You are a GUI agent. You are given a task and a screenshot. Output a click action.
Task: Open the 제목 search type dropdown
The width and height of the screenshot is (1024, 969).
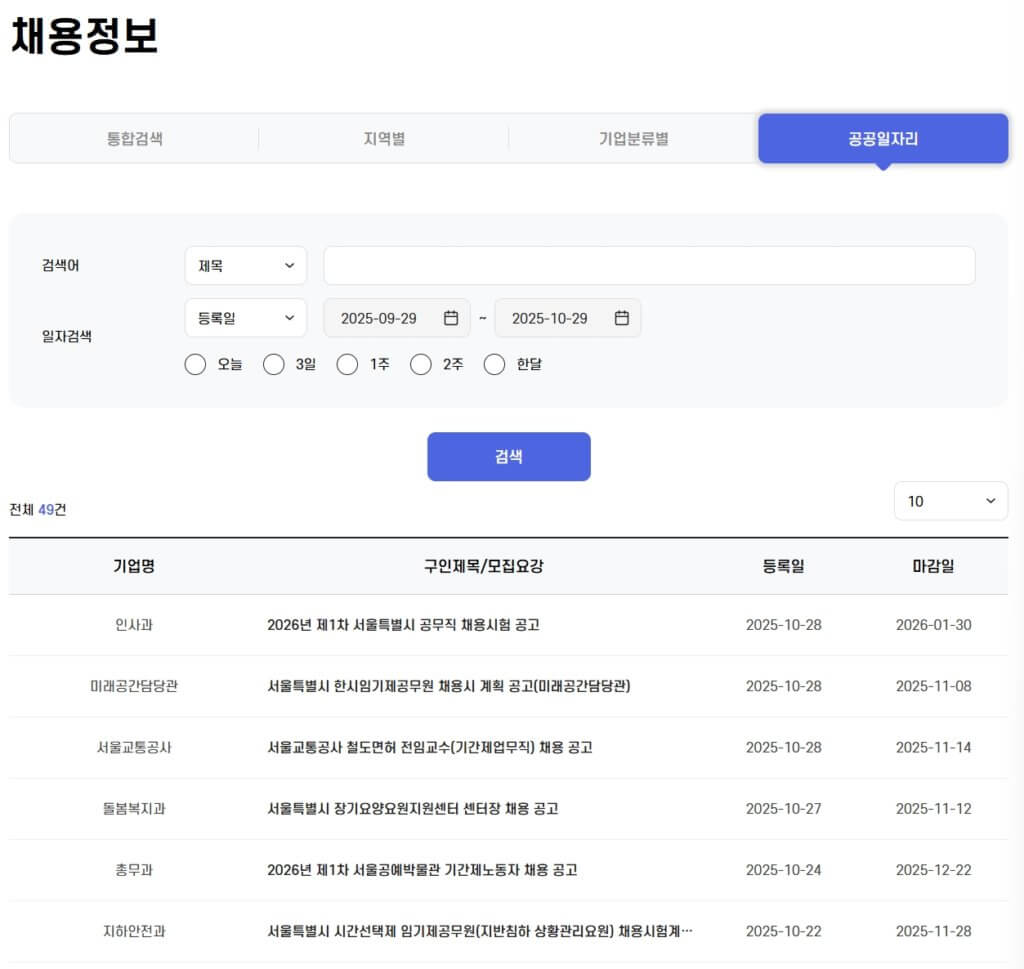pos(245,265)
